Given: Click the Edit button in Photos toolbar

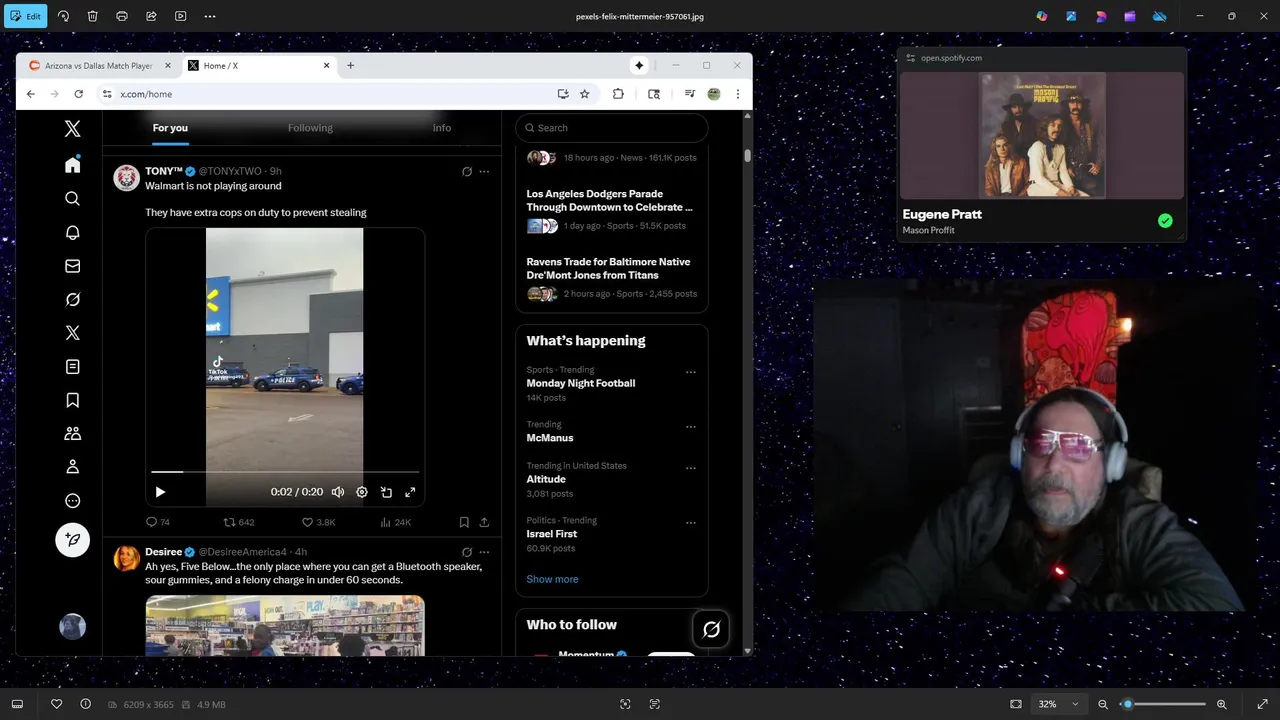Looking at the screenshot, I should point(25,16).
